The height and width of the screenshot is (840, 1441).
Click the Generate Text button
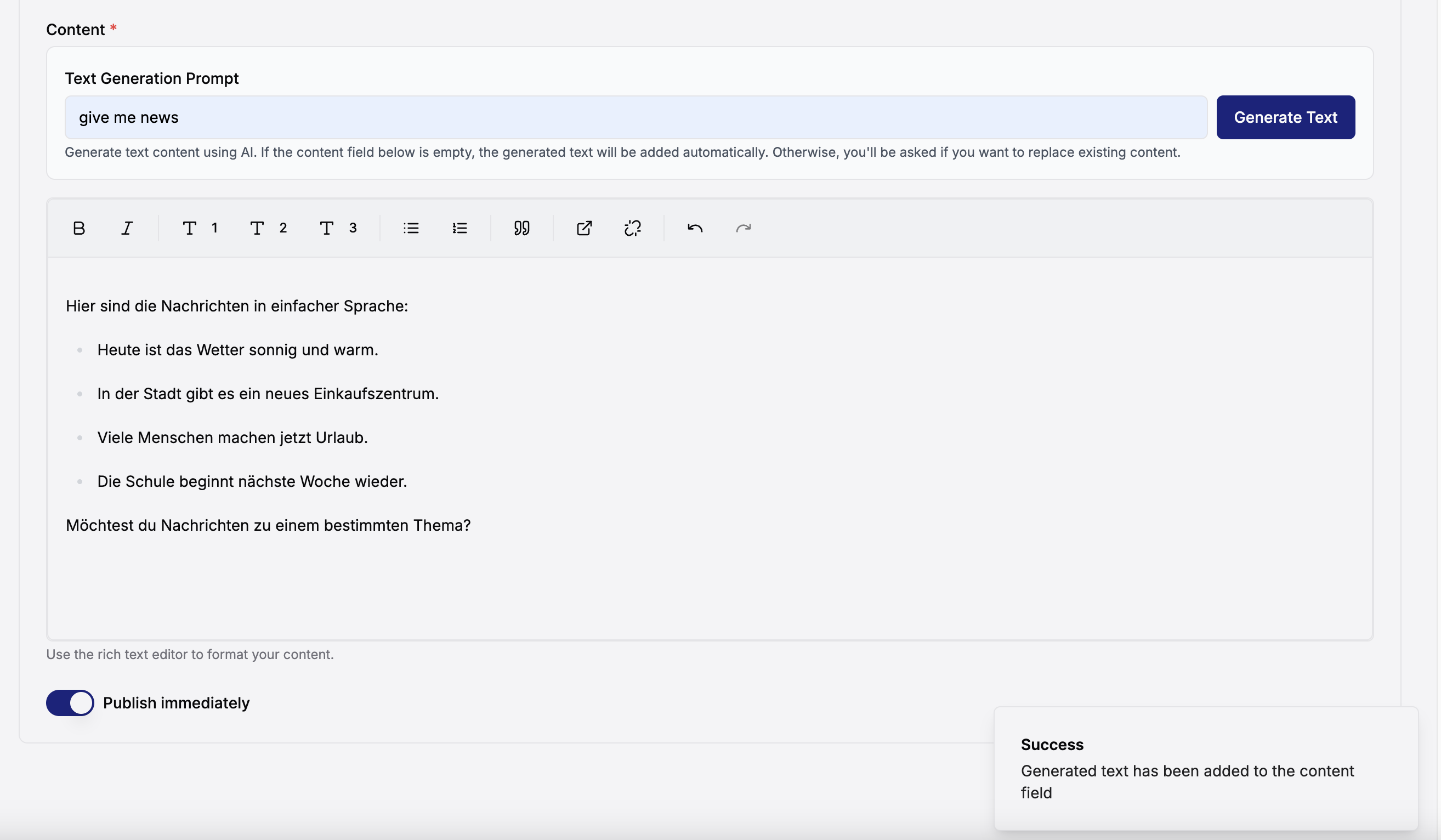coord(1286,117)
